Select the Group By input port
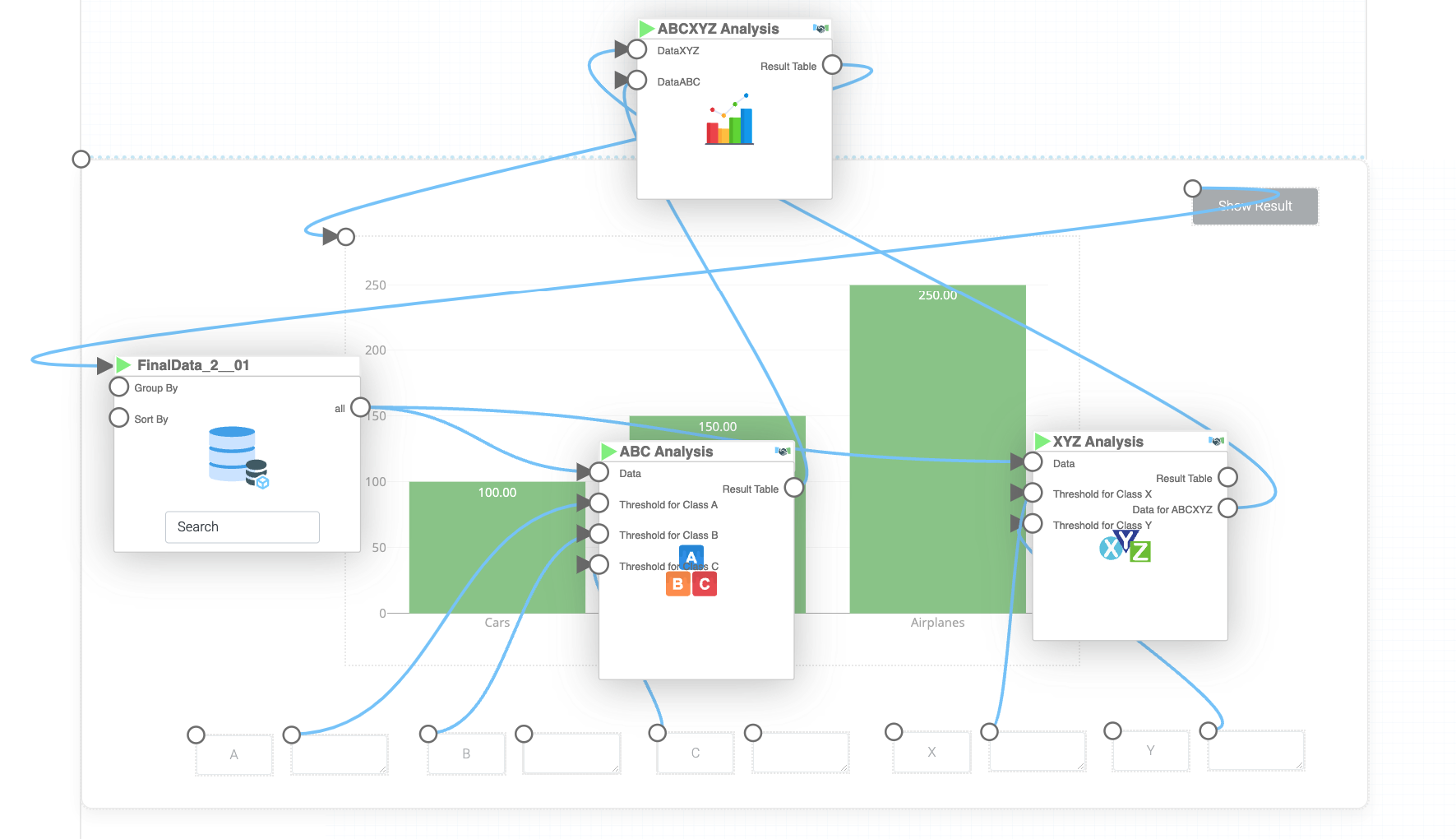The height and width of the screenshot is (839, 1456). (x=119, y=387)
